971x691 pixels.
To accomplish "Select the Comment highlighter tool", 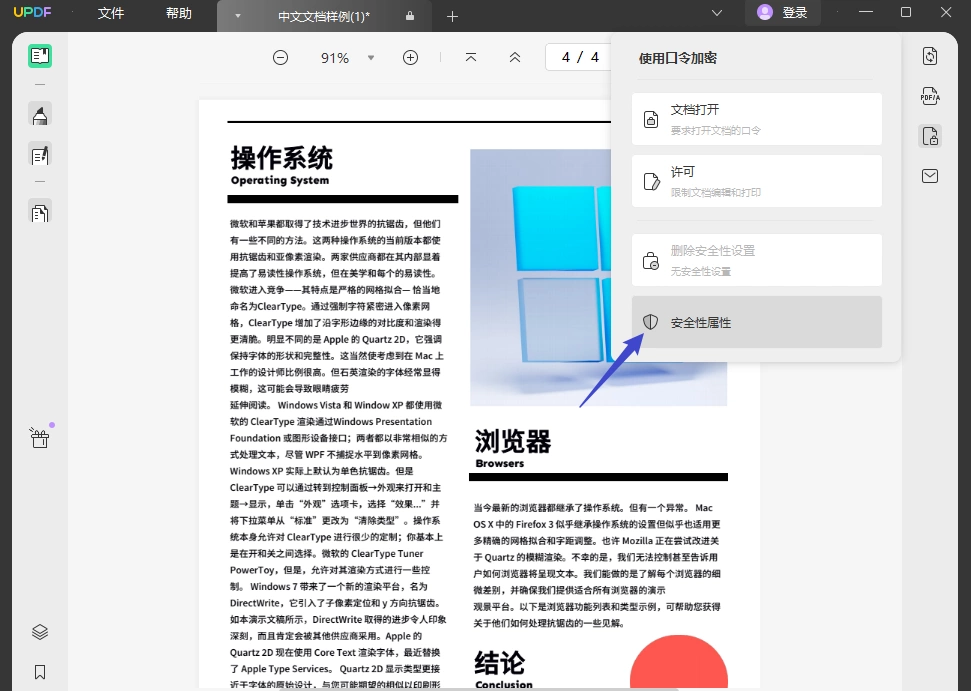I will 40,115.
